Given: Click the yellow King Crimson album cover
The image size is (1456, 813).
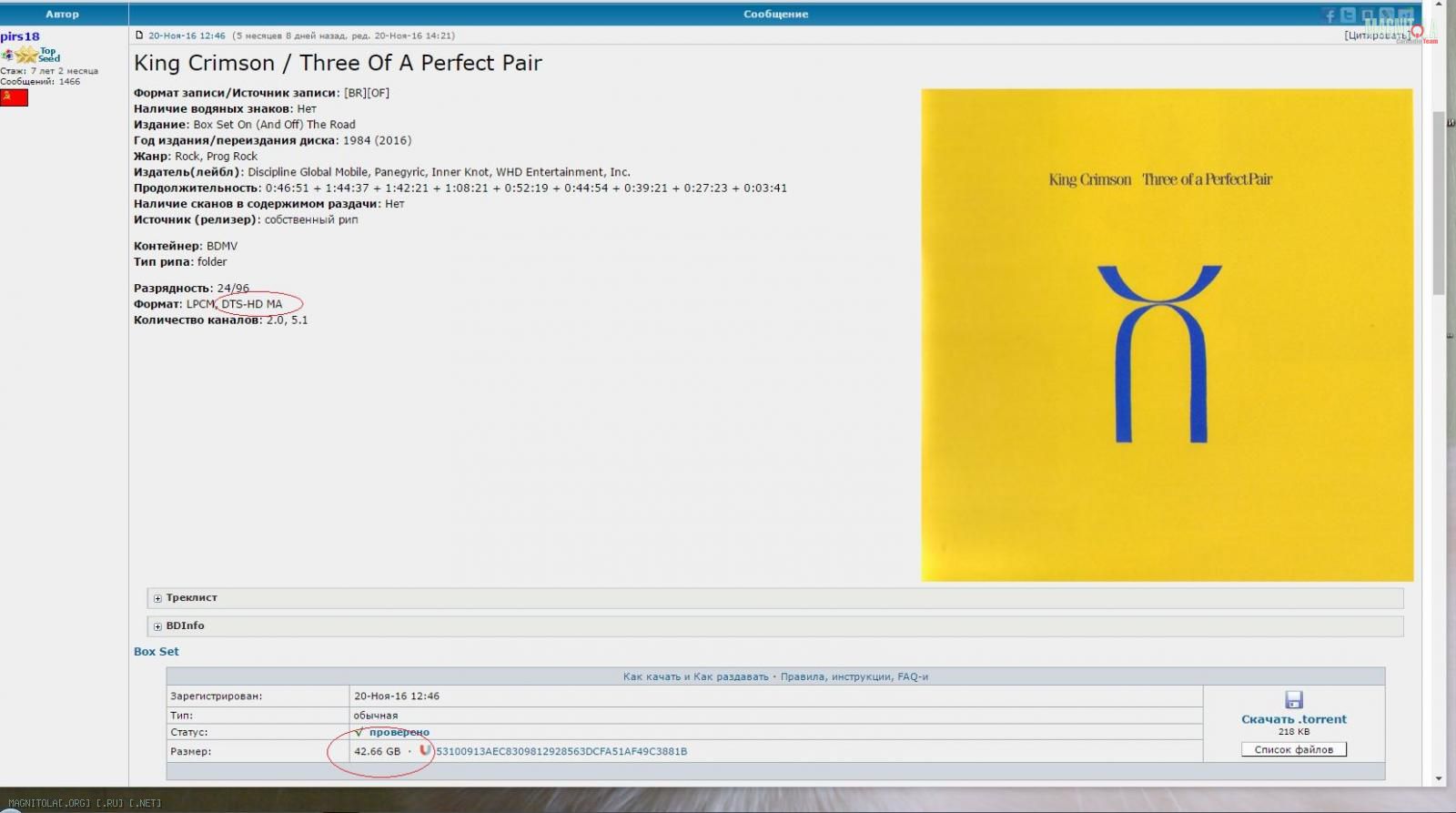Looking at the screenshot, I should [x=1167, y=334].
